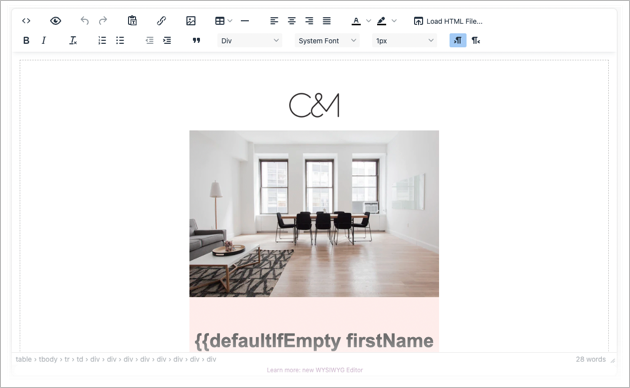Insert an image using the image icon
Viewport: 630px width, 388px height.
click(191, 20)
